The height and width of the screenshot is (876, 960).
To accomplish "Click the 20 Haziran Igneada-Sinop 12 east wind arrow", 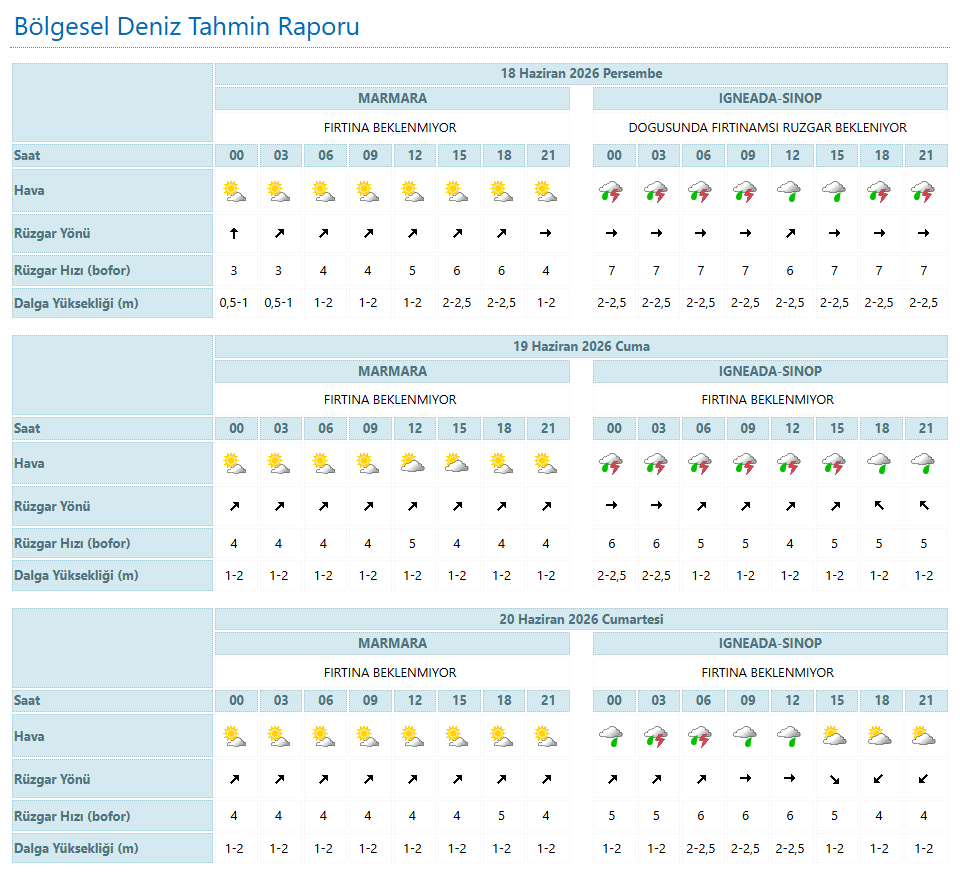I will [790, 778].
